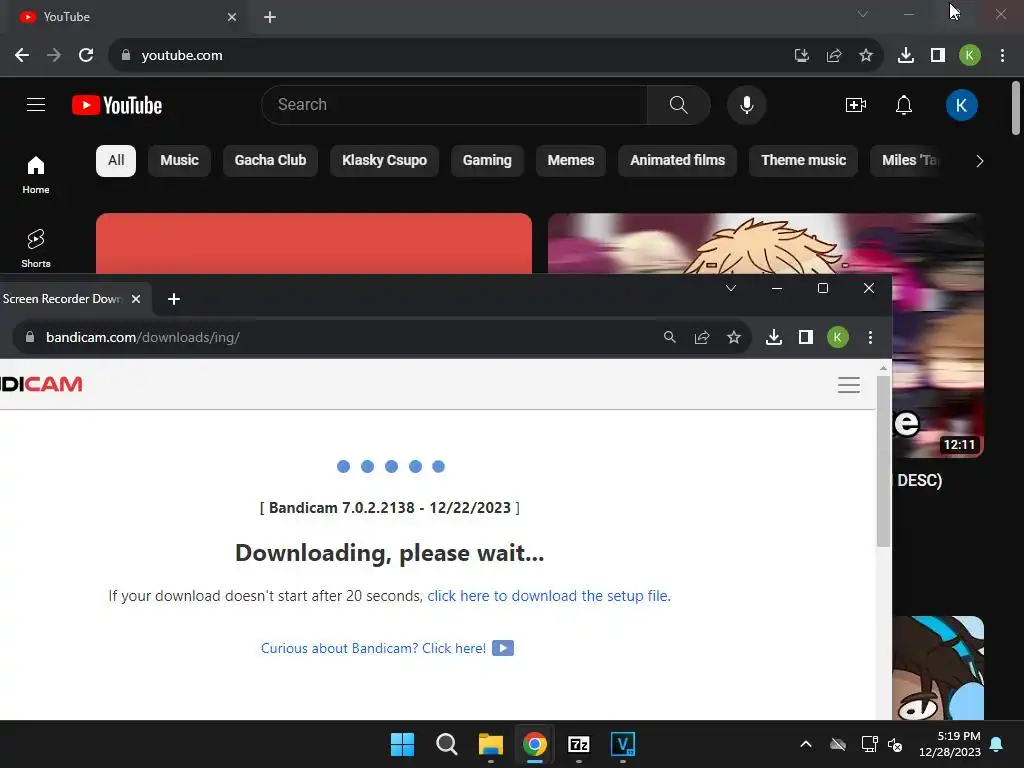Open Chrome menu in Bandicam window

[870, 337]
